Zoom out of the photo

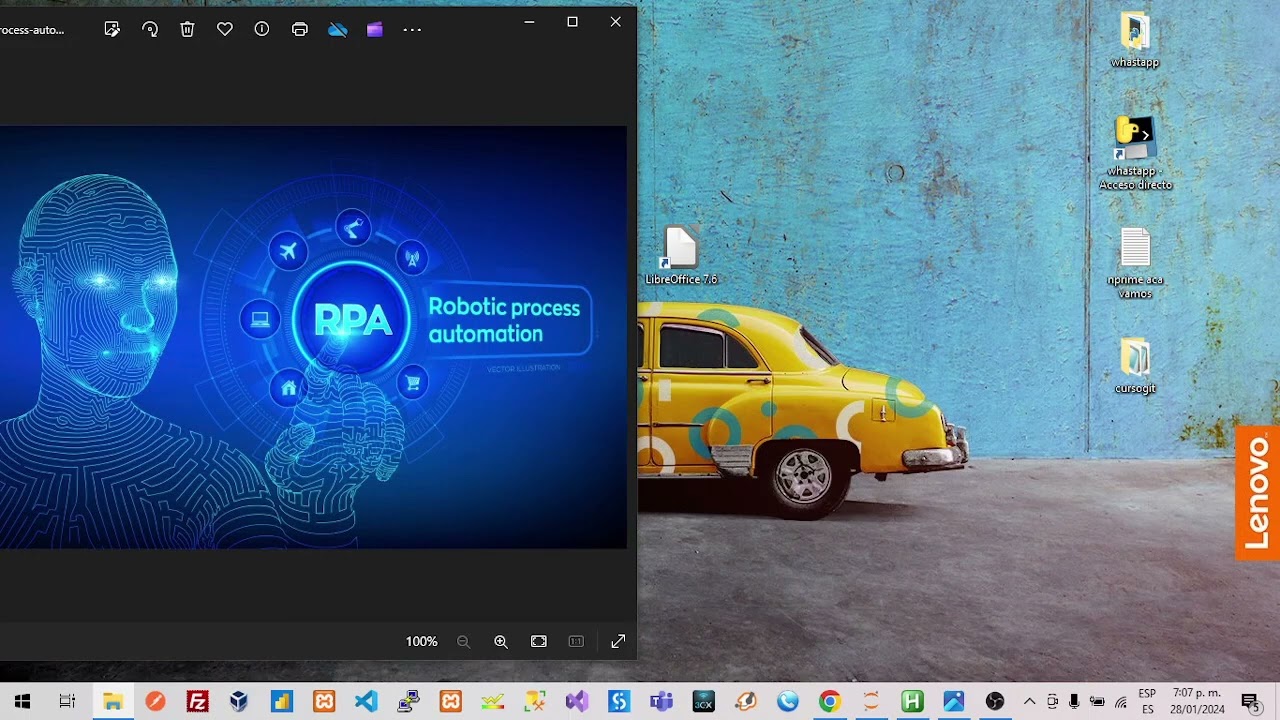[463, 641]
